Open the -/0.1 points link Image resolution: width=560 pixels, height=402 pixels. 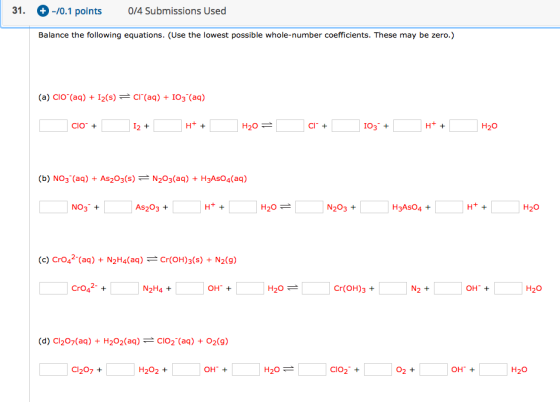pos(77,11)
